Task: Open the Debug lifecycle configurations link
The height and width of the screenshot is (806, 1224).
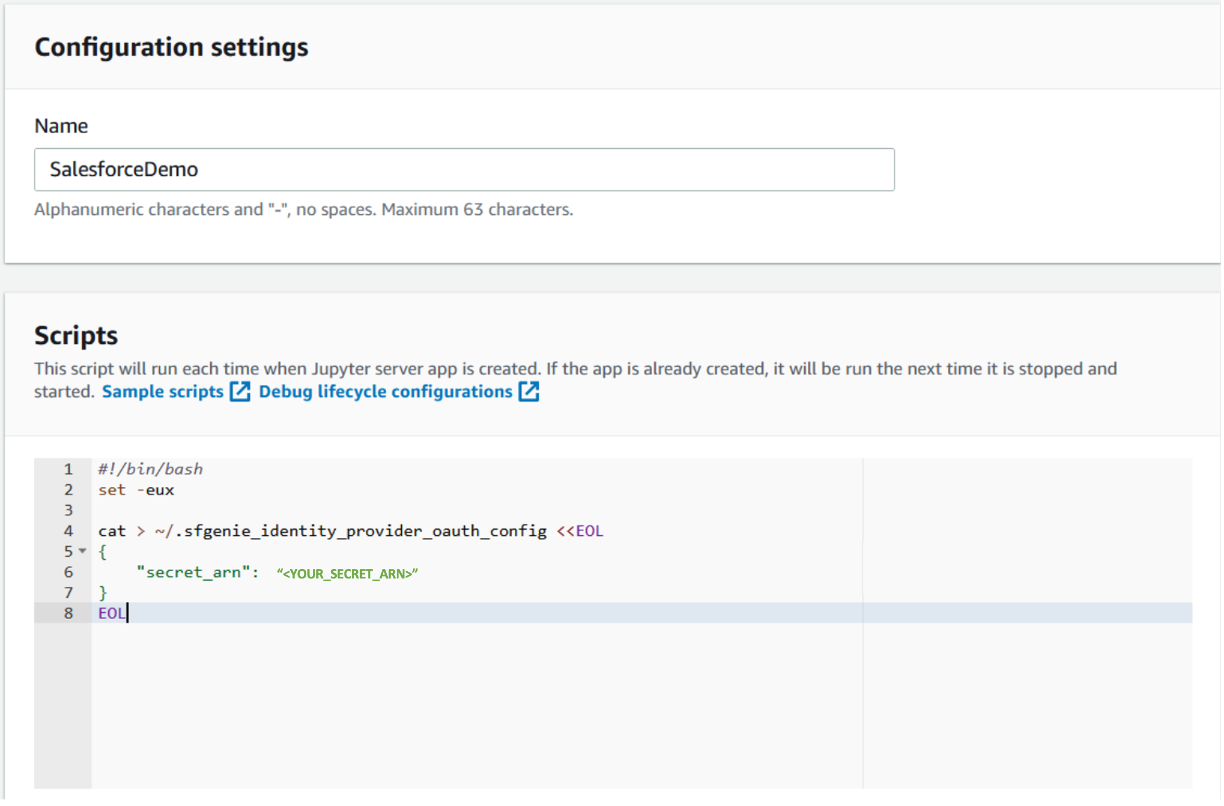Action: pos(385,392)
